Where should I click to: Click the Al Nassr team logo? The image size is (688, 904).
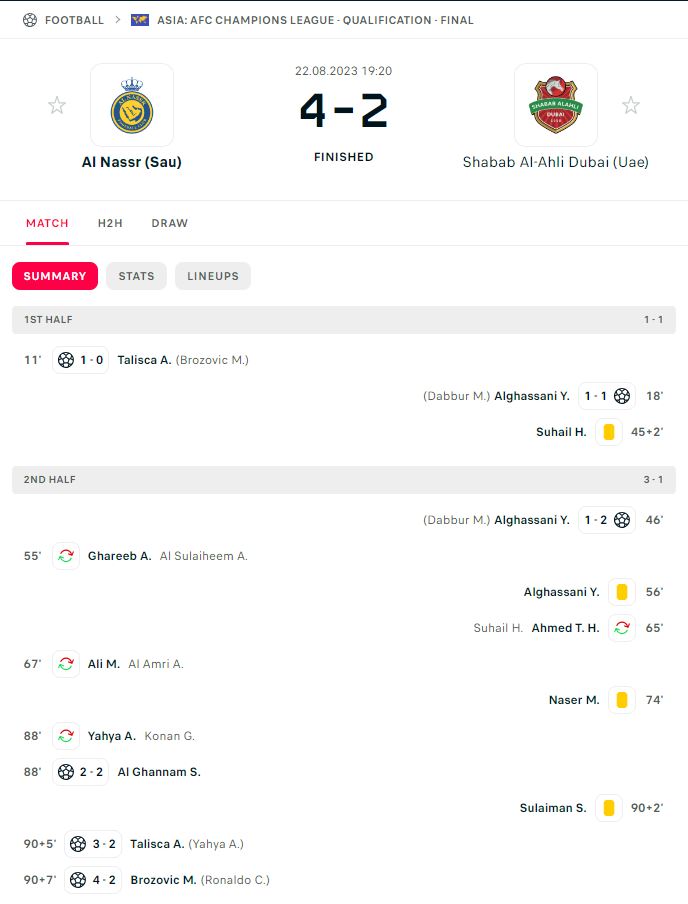coord(132,105)
